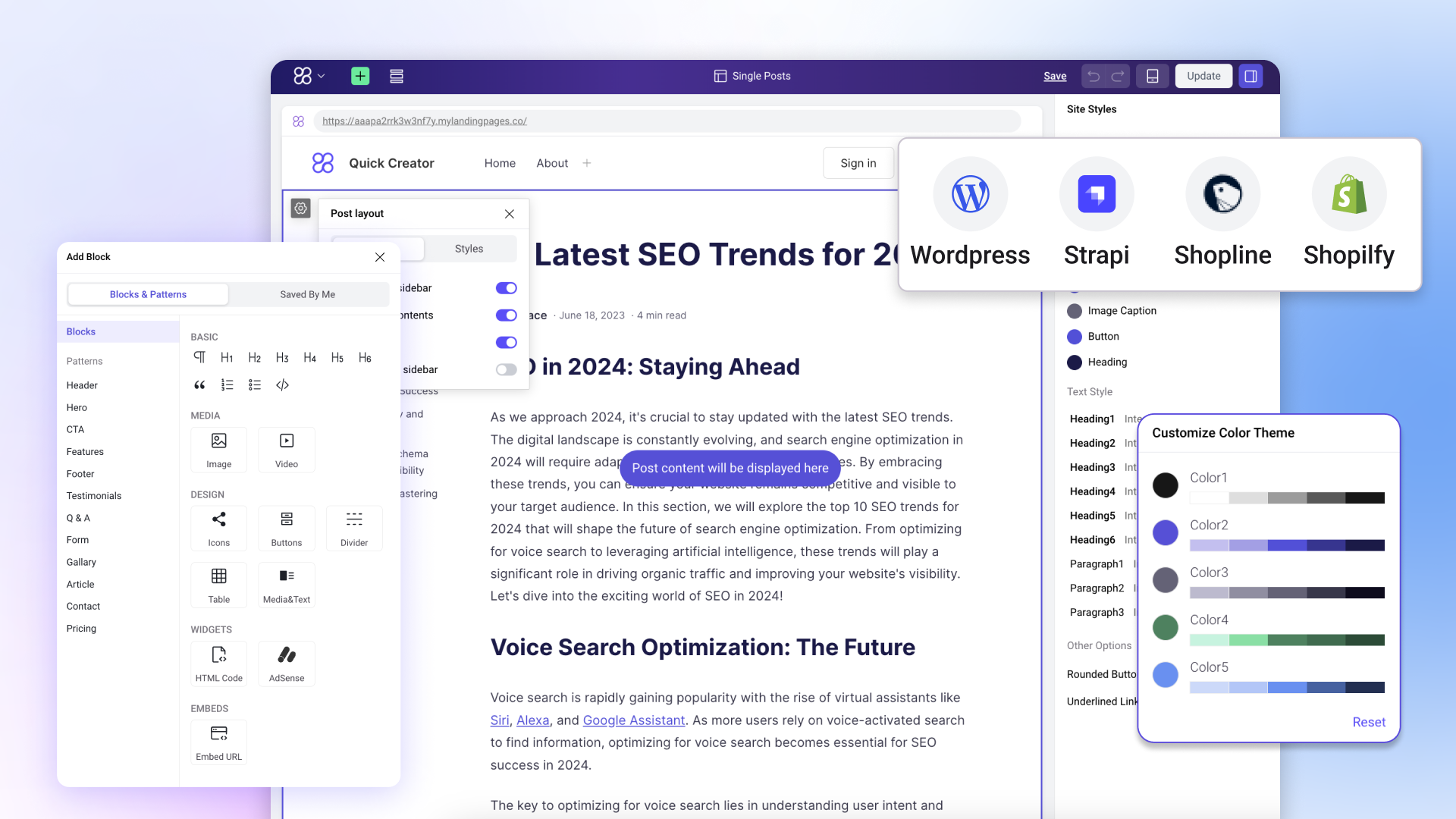Click the AdSense widget icon

pos(286,654)
